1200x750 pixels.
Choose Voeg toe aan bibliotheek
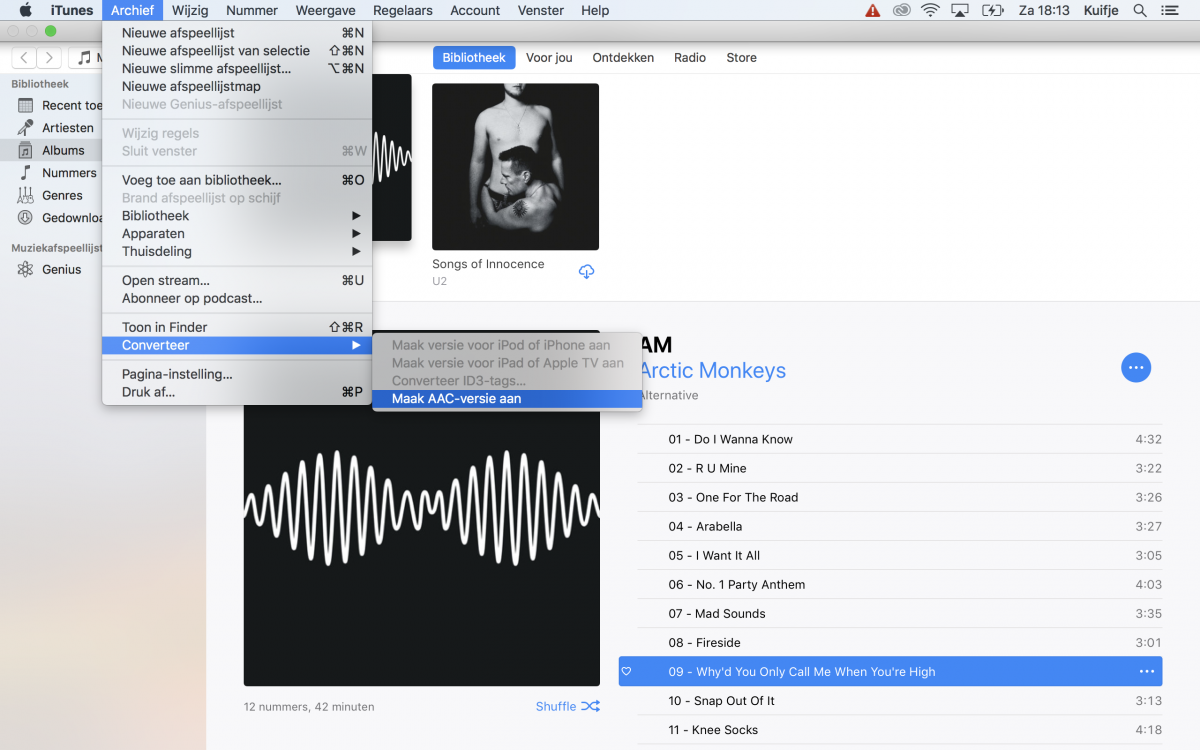(x=237, y=180)
